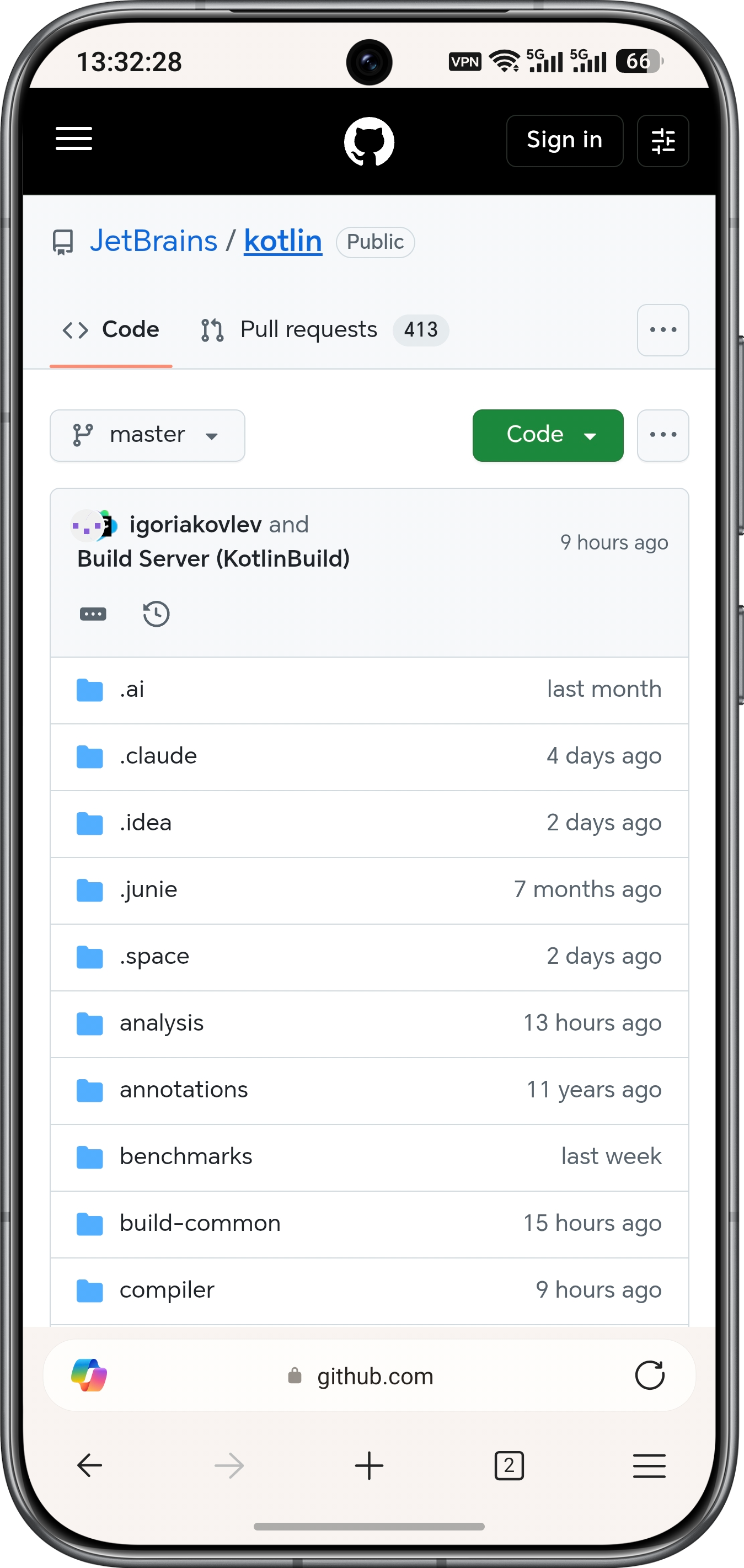Image resolution: width=744 pixels, height=1568 pixels.
Task: Click the repository book icon beside JetBrains
Action: point(63,242)
